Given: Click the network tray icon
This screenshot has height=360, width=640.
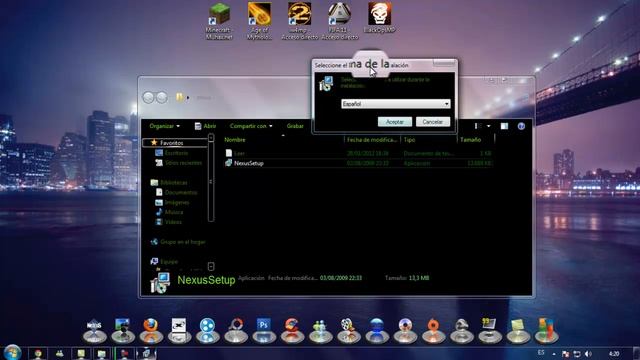Looking at the screenshot, I should coord(577,354).
